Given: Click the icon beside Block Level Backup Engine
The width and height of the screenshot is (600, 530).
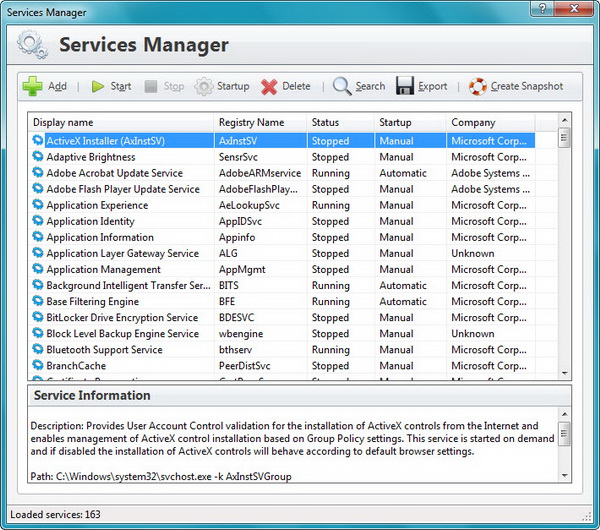Looking at the screenshot, I should (38, 333).
